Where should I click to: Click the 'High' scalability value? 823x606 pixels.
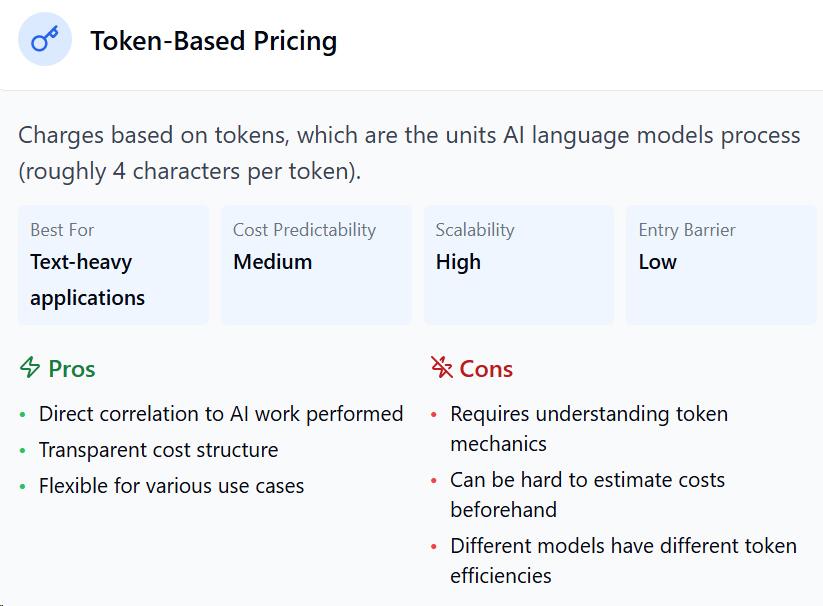point(458,262)
